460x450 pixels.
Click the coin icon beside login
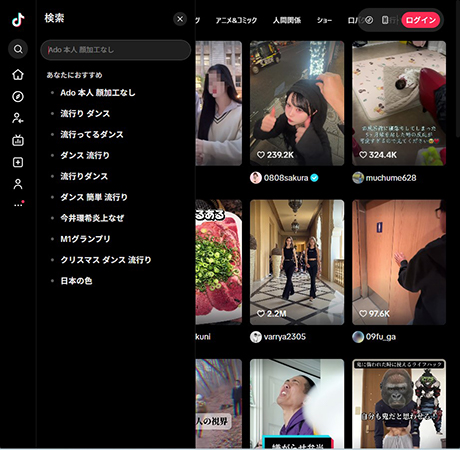369,20
